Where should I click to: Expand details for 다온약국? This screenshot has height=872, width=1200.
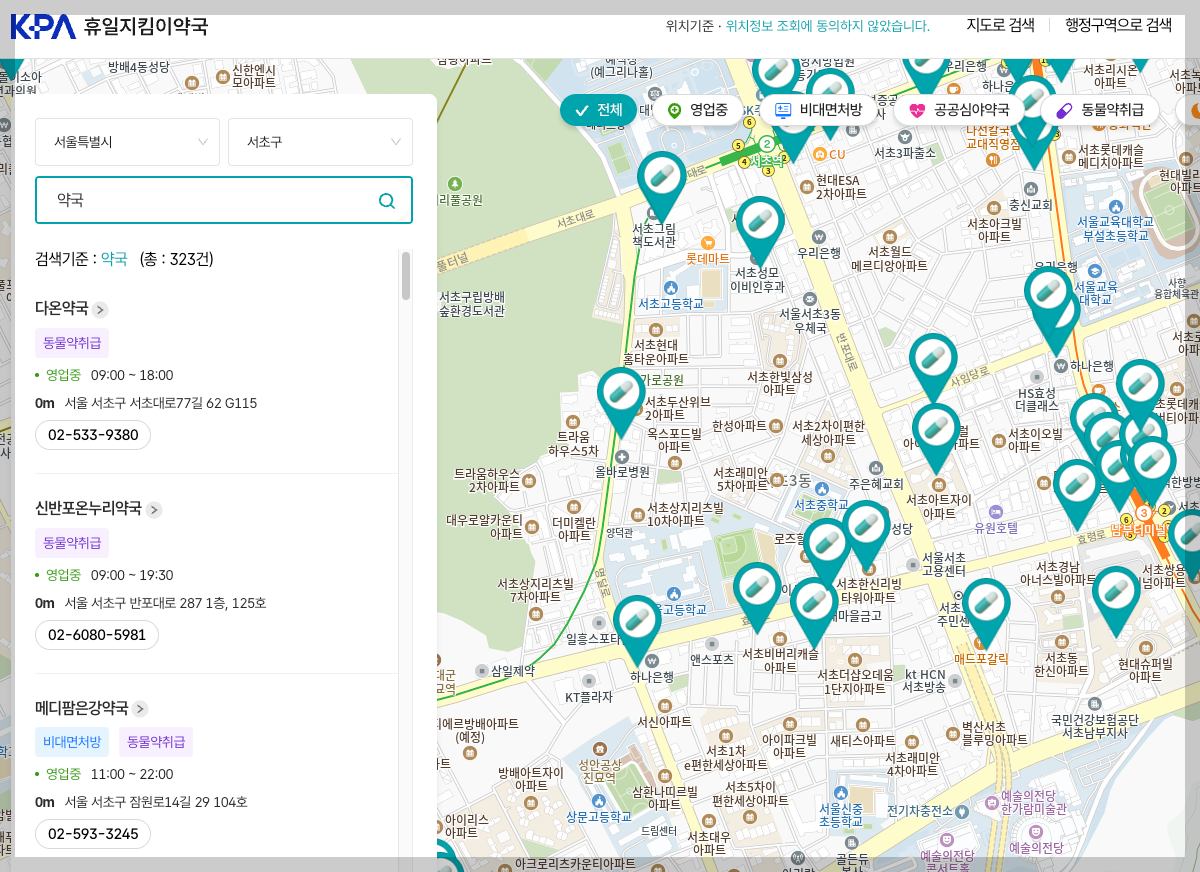[x=99, y=310]
